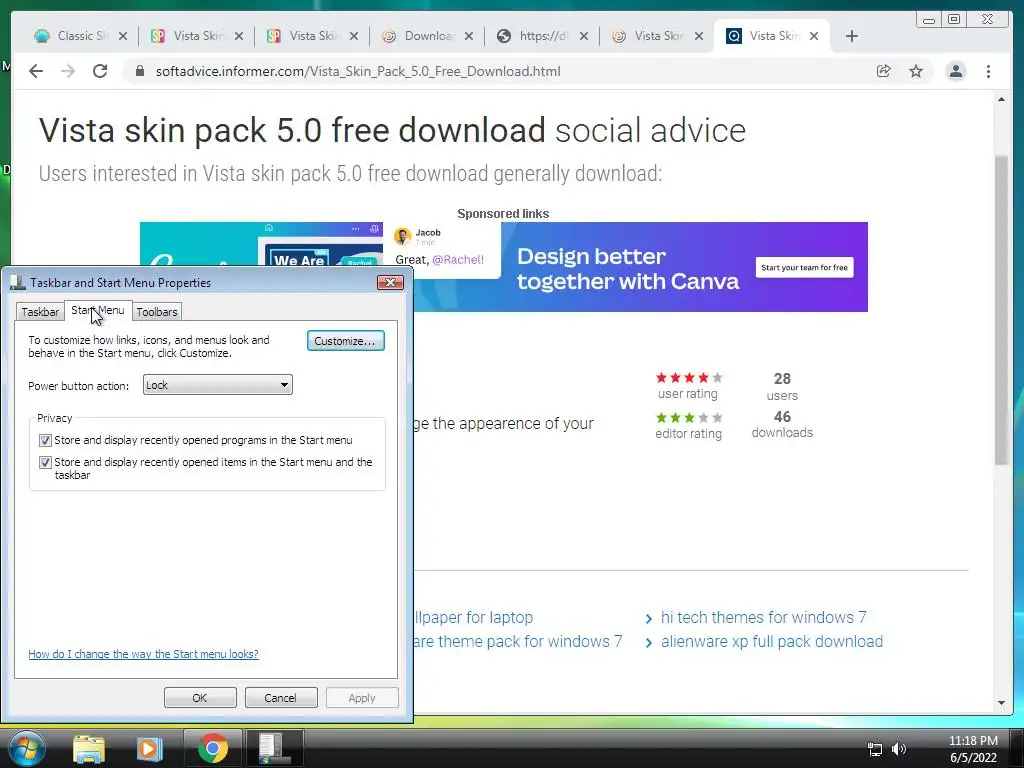Viewport: 1024px width, 768px height.
Task: Switch to Chrome on the taskbar
Action: (212, 748)
